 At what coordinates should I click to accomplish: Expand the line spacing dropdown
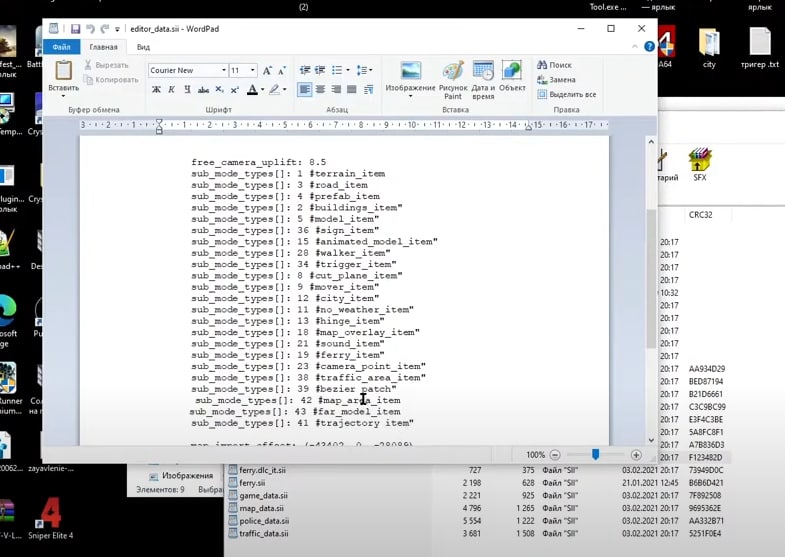coord(371,70)
